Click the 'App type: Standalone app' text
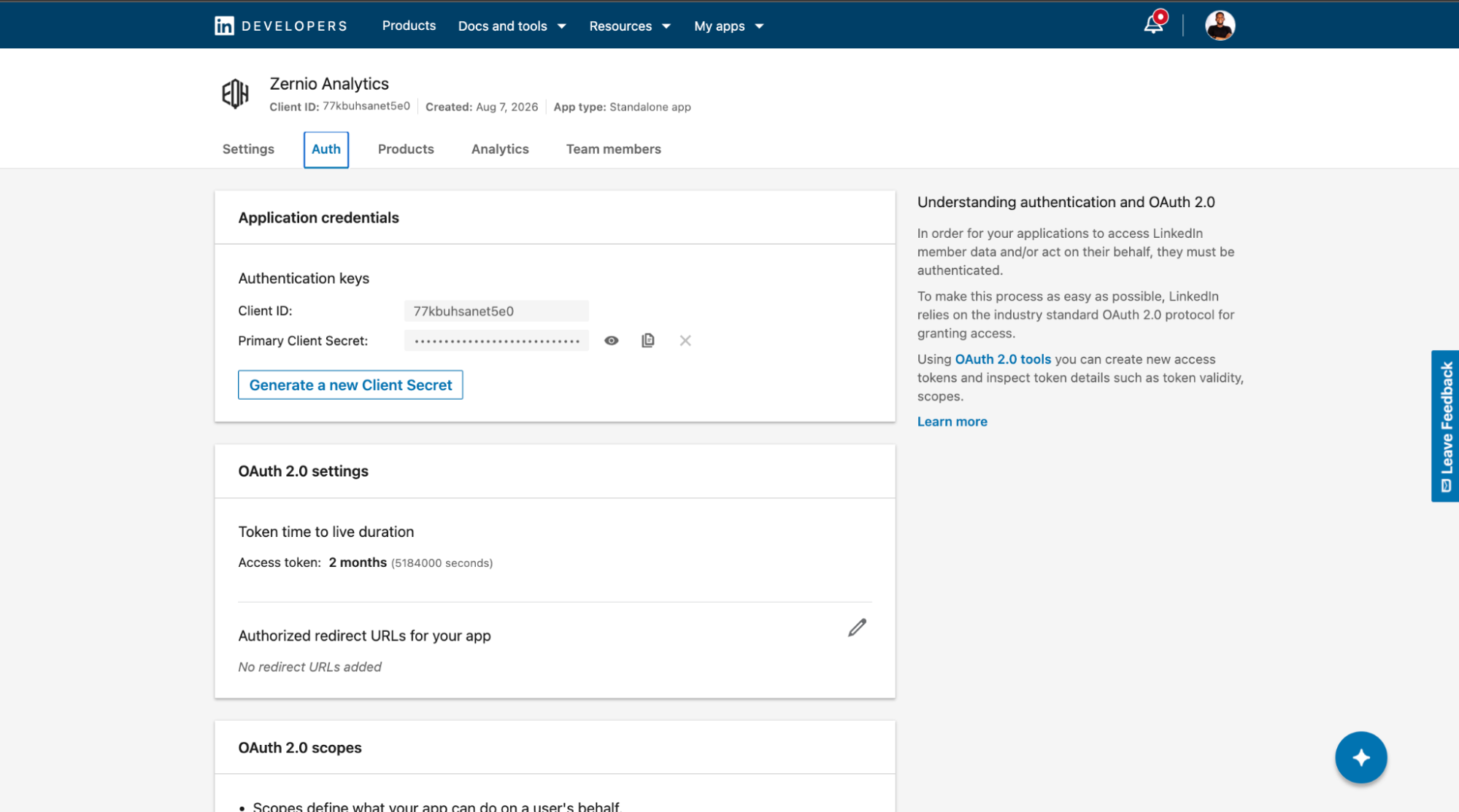Screen dimensions: 1459x812 pyautogui.click(x=622, y=107)
